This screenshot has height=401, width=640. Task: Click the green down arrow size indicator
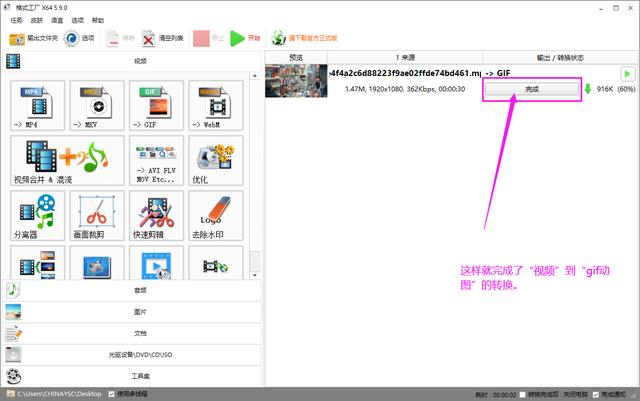coord(588,89)
